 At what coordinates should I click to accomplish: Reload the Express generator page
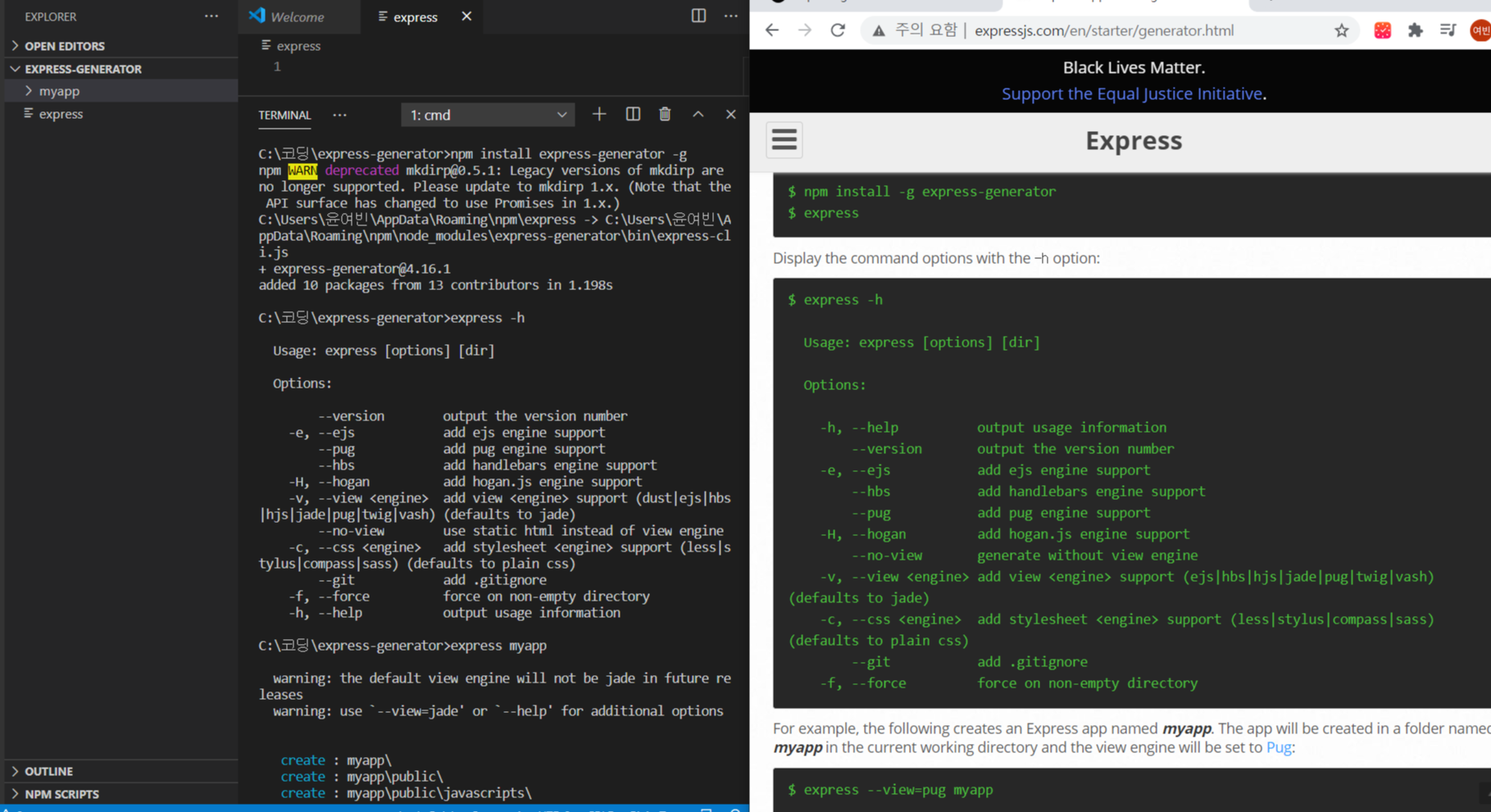click(x=838, y=30)
